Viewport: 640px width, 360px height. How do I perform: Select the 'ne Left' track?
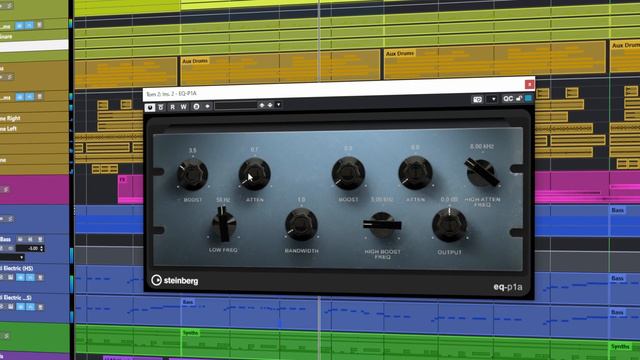[x=9, y=129]
